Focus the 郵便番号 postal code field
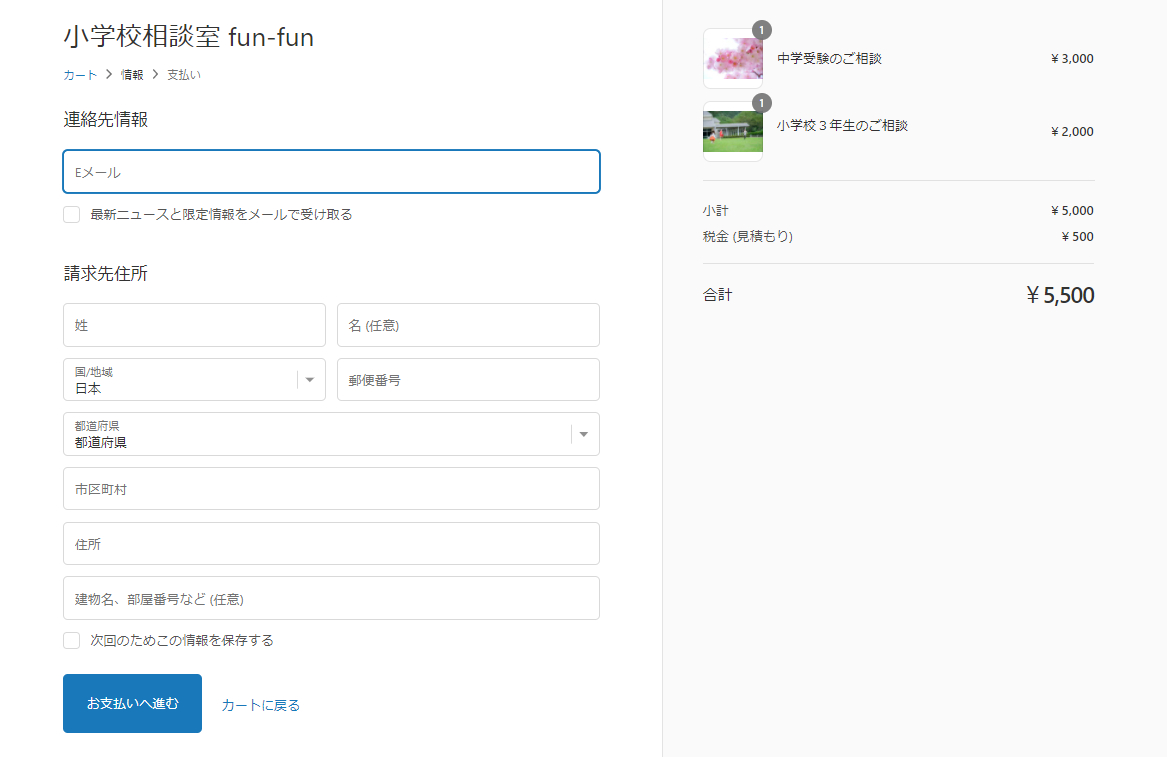1167x757 pixels. pos(468,380)
